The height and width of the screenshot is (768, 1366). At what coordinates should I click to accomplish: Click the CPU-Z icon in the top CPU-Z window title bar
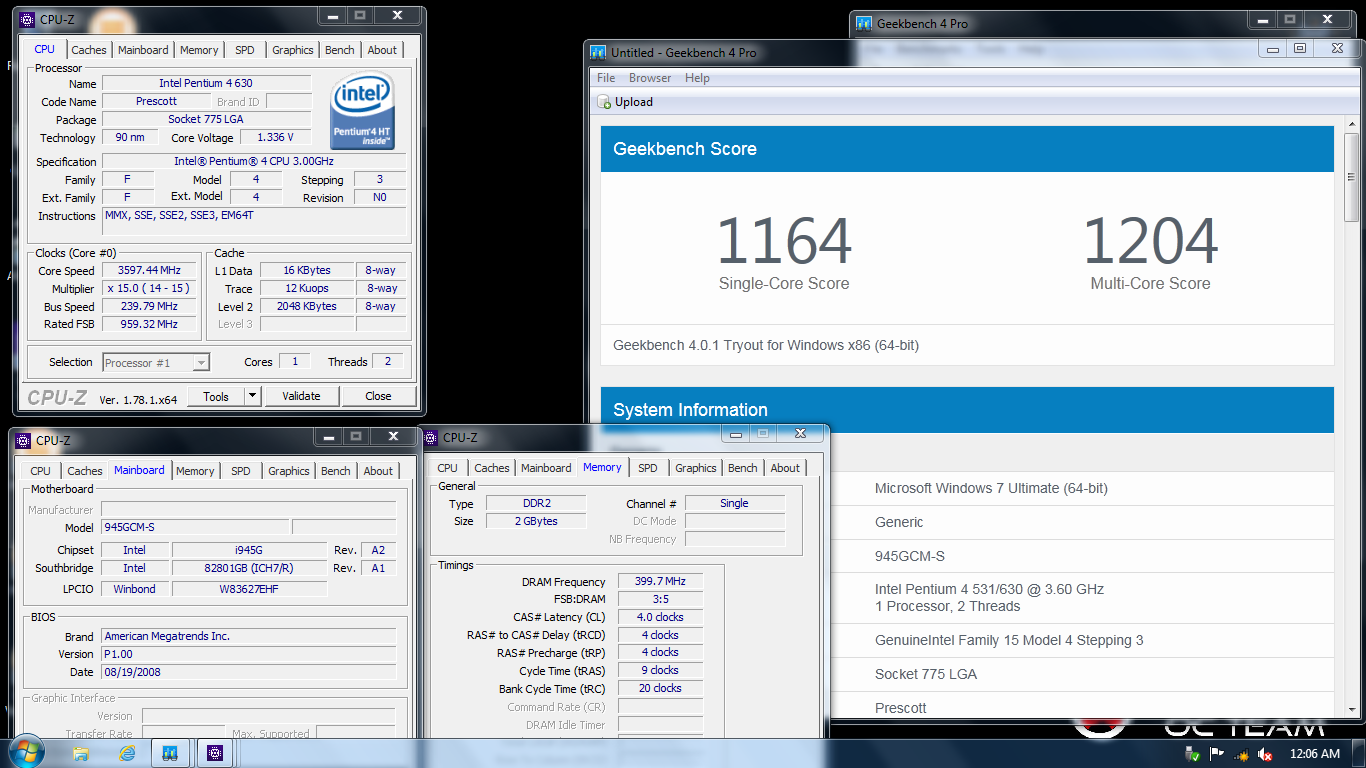(26, 19)
